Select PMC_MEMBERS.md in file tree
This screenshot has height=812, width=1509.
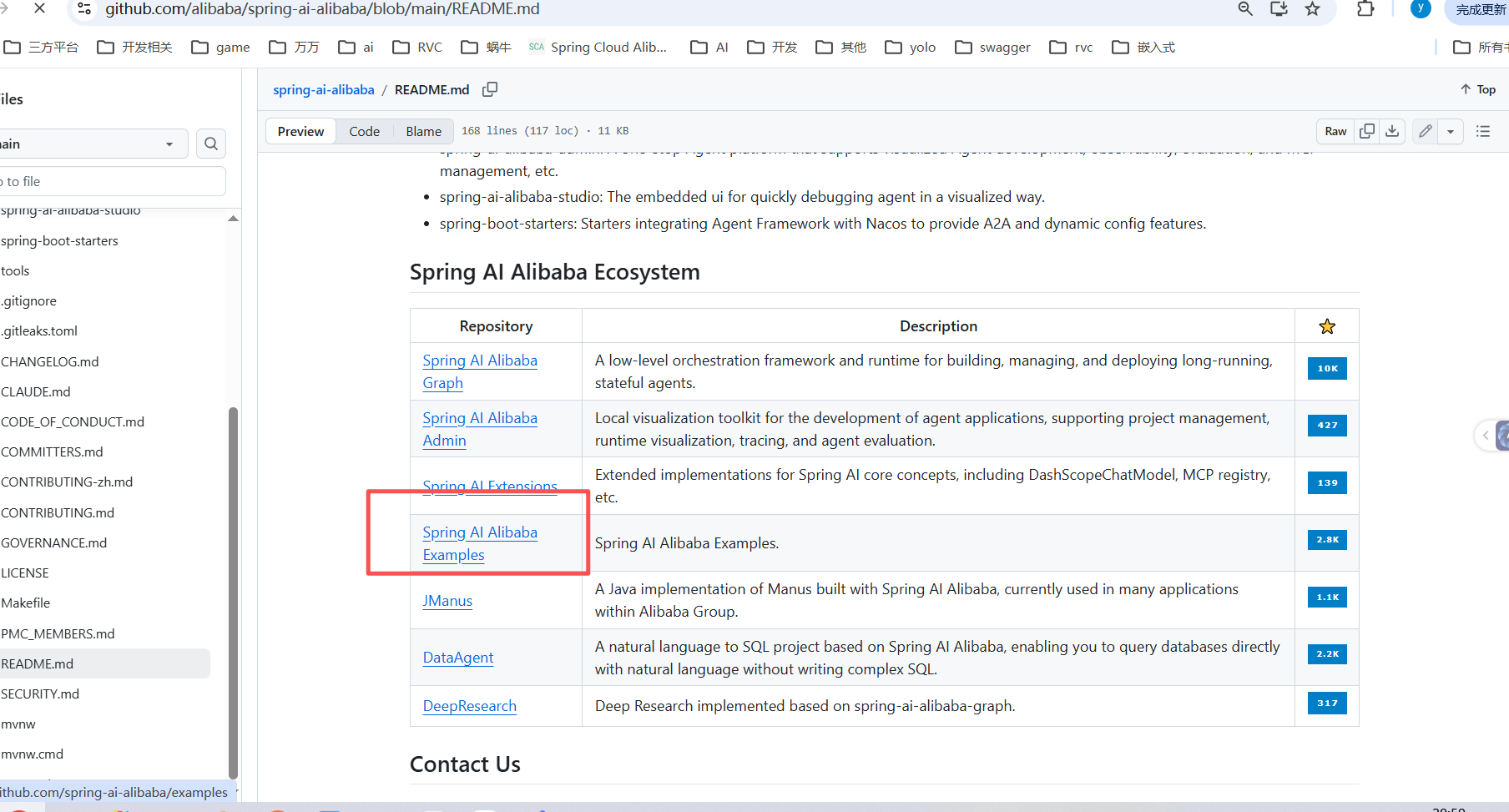[58, 633]
